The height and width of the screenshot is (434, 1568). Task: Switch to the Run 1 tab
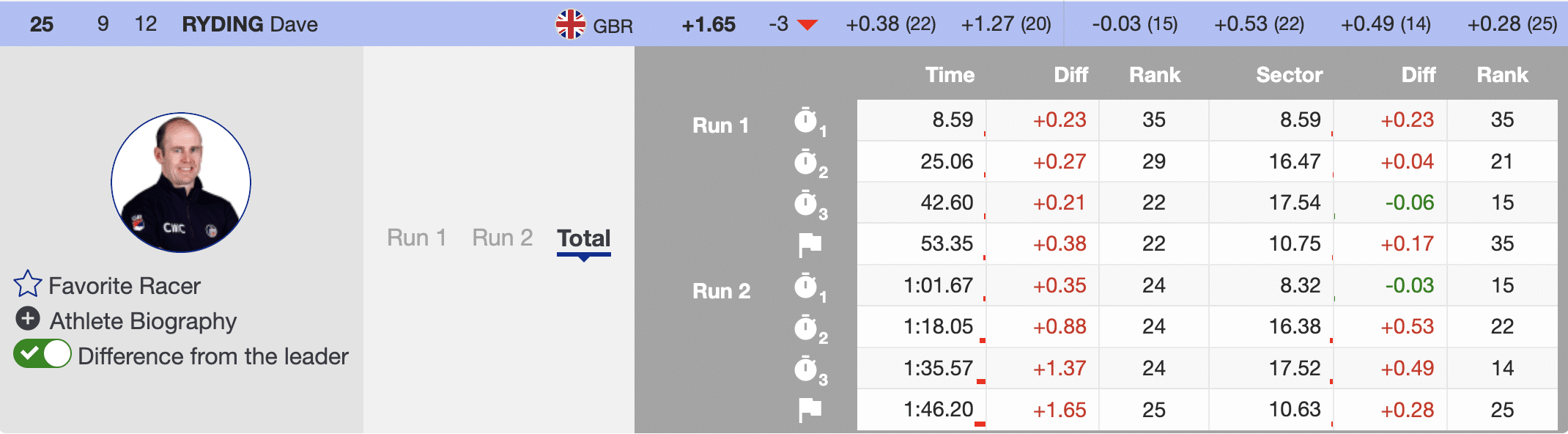click(x=416, y=238)
